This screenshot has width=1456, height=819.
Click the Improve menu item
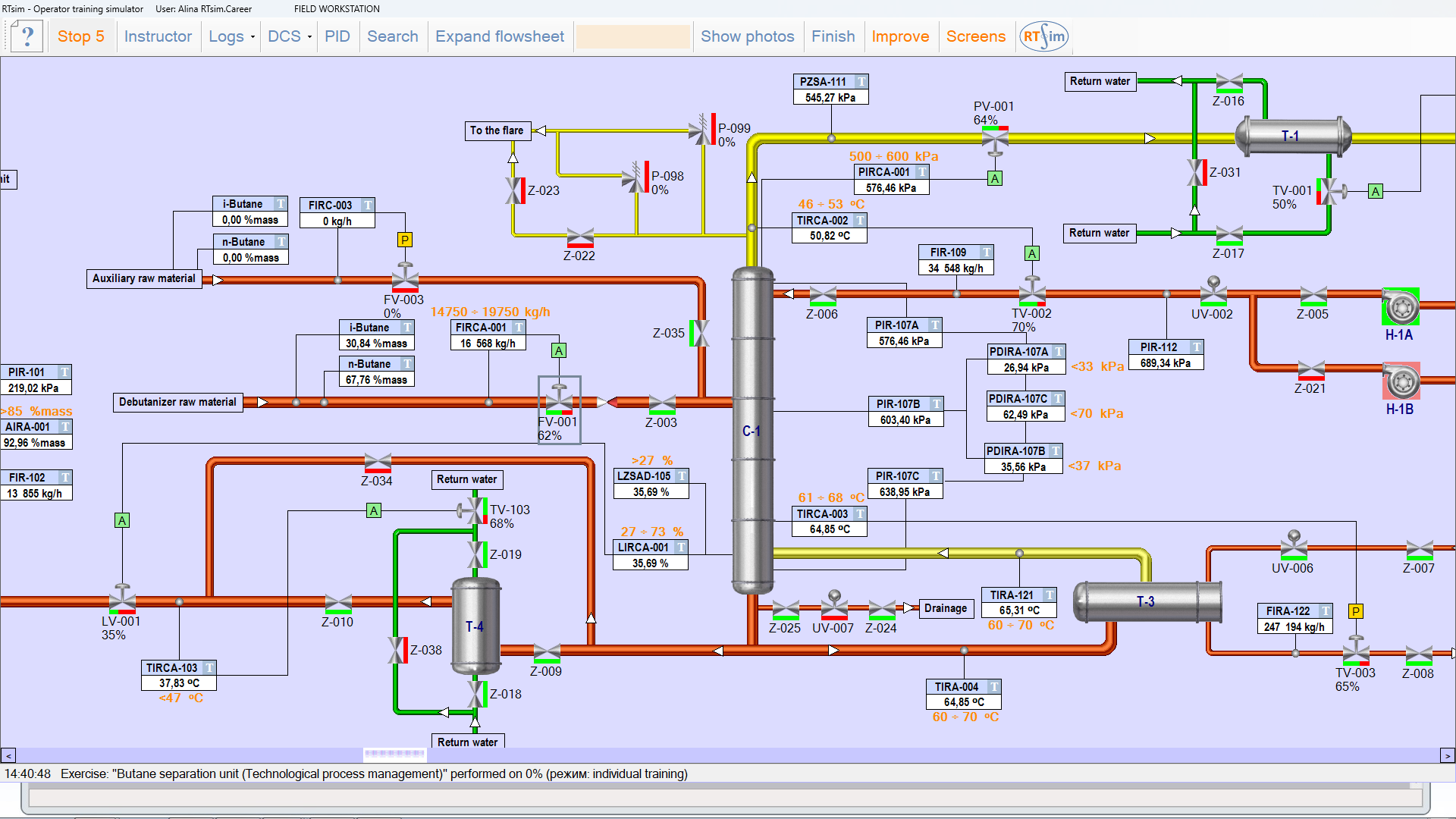coord(900,36)
